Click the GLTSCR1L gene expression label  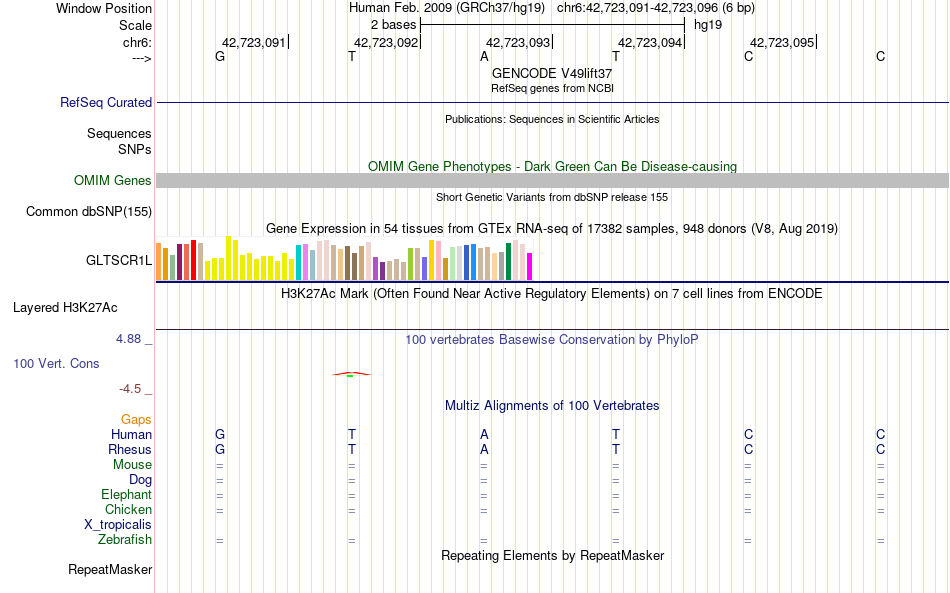[x=119, y=260]
